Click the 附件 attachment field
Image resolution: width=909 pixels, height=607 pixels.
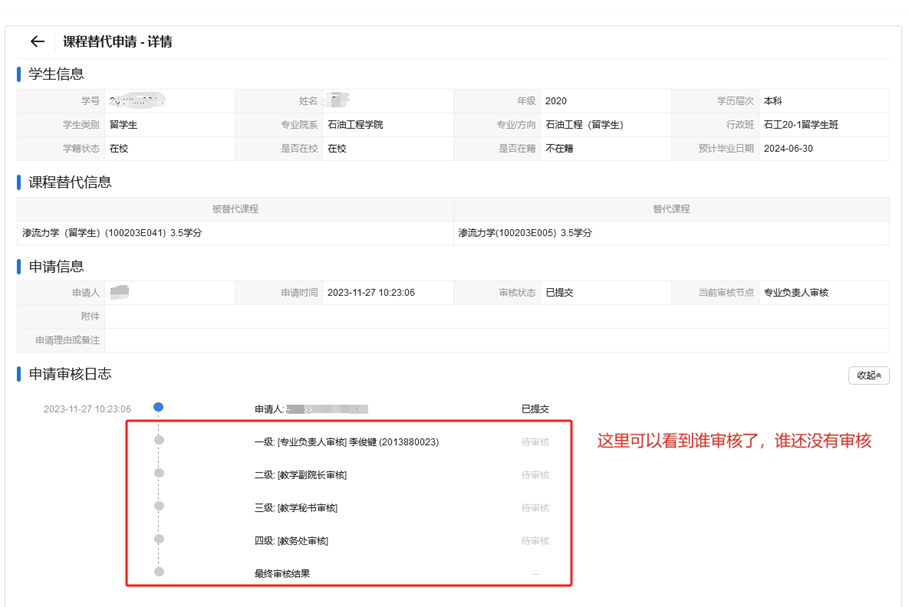pos(496,317)
